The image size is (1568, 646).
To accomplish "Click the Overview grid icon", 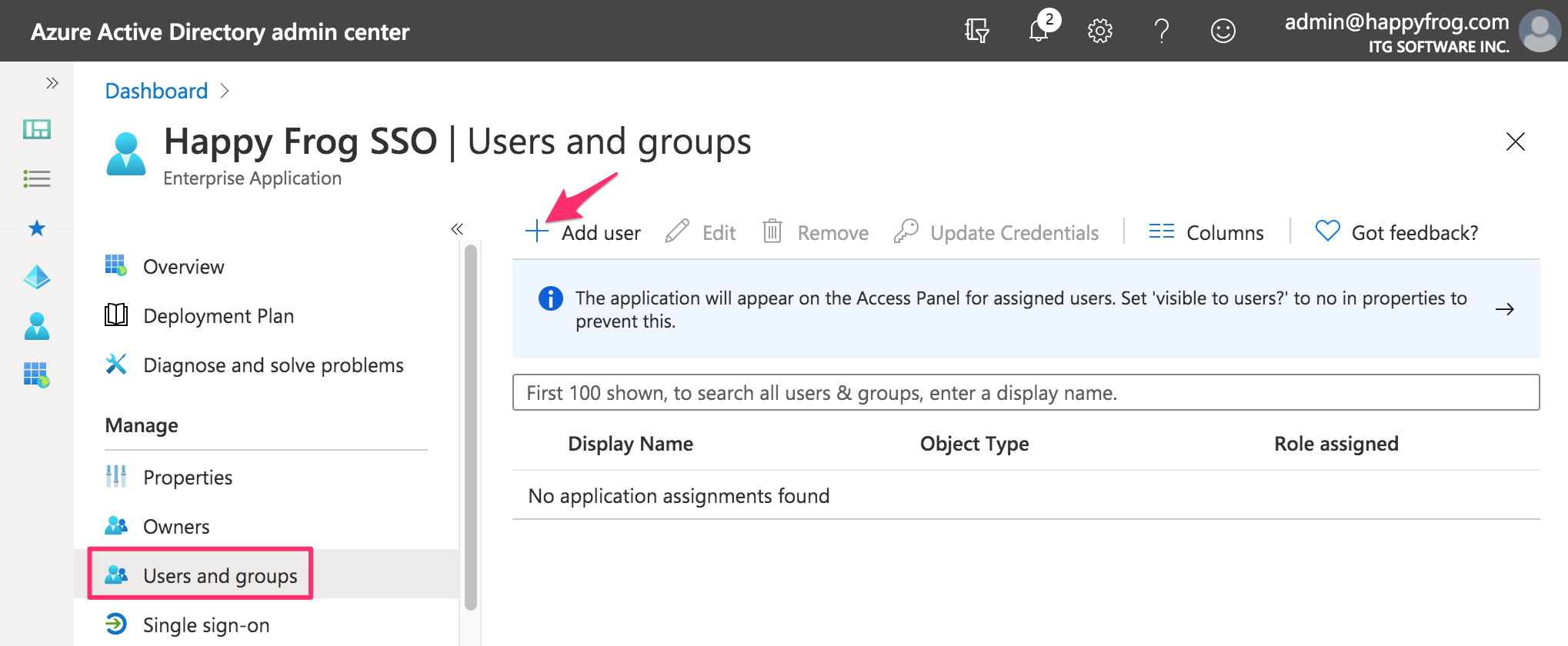I will pos(115,266).
